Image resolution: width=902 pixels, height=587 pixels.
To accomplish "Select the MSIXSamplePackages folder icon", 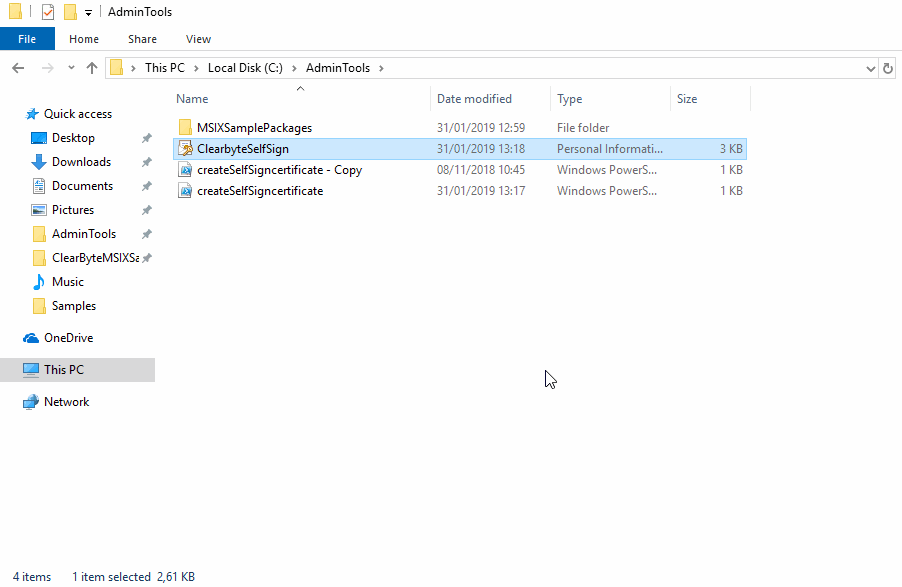I will [x=185, y=128].
